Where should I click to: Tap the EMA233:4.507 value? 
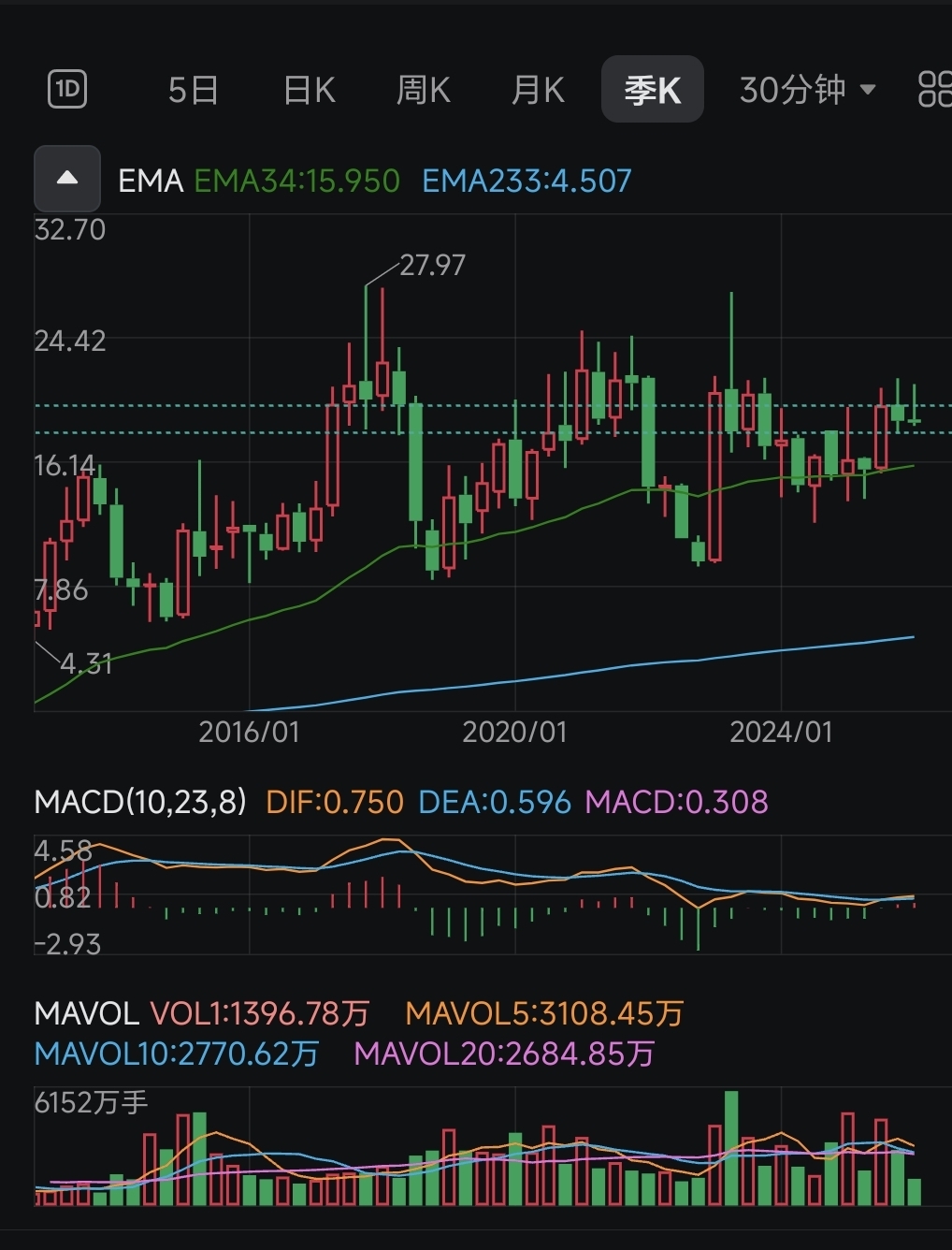coord(527,181)
